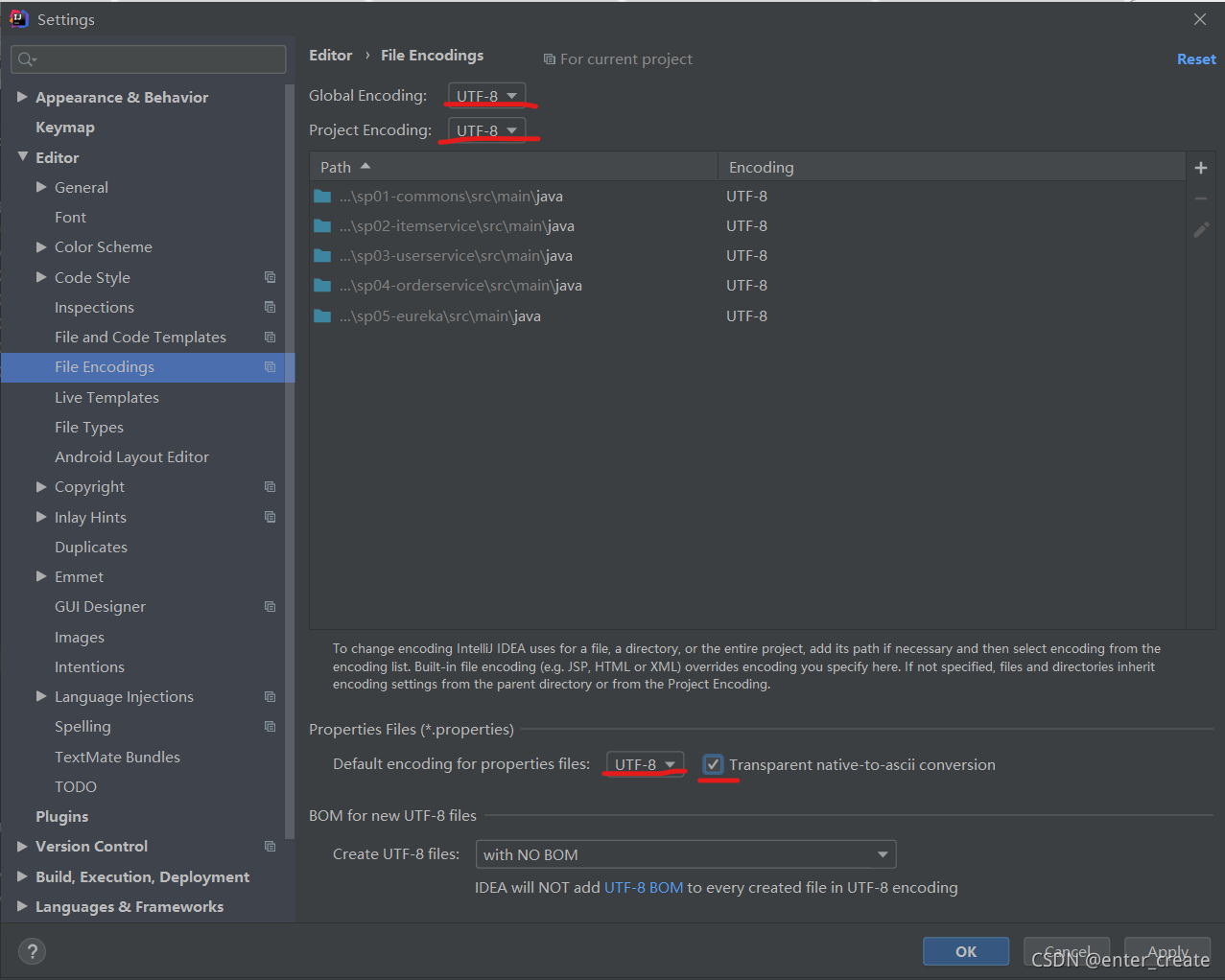This screenshot has height=980, width=1225.
Task: Sort table by Path column header
Action: tap(513, 167)
